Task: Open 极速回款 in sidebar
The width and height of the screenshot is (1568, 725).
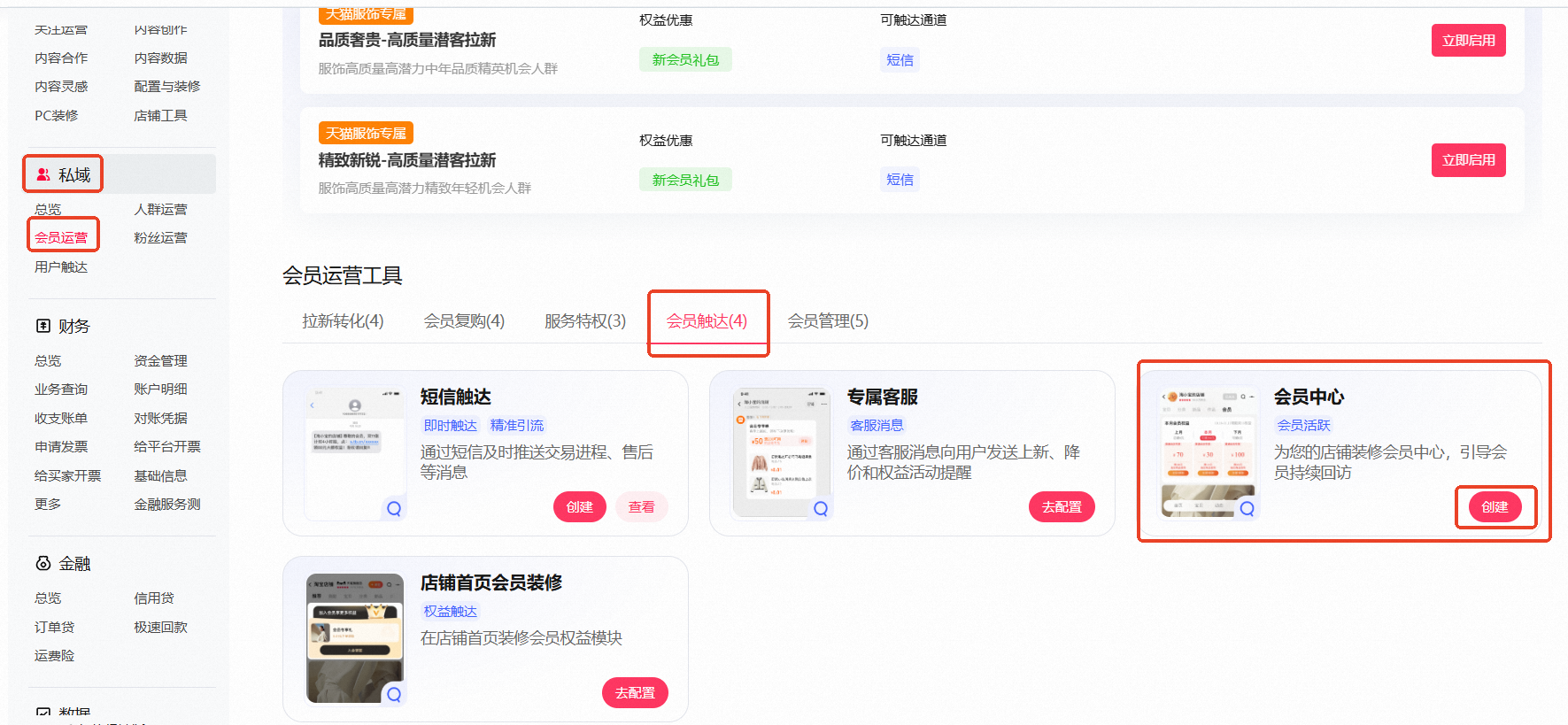Action: click(160, 627)
